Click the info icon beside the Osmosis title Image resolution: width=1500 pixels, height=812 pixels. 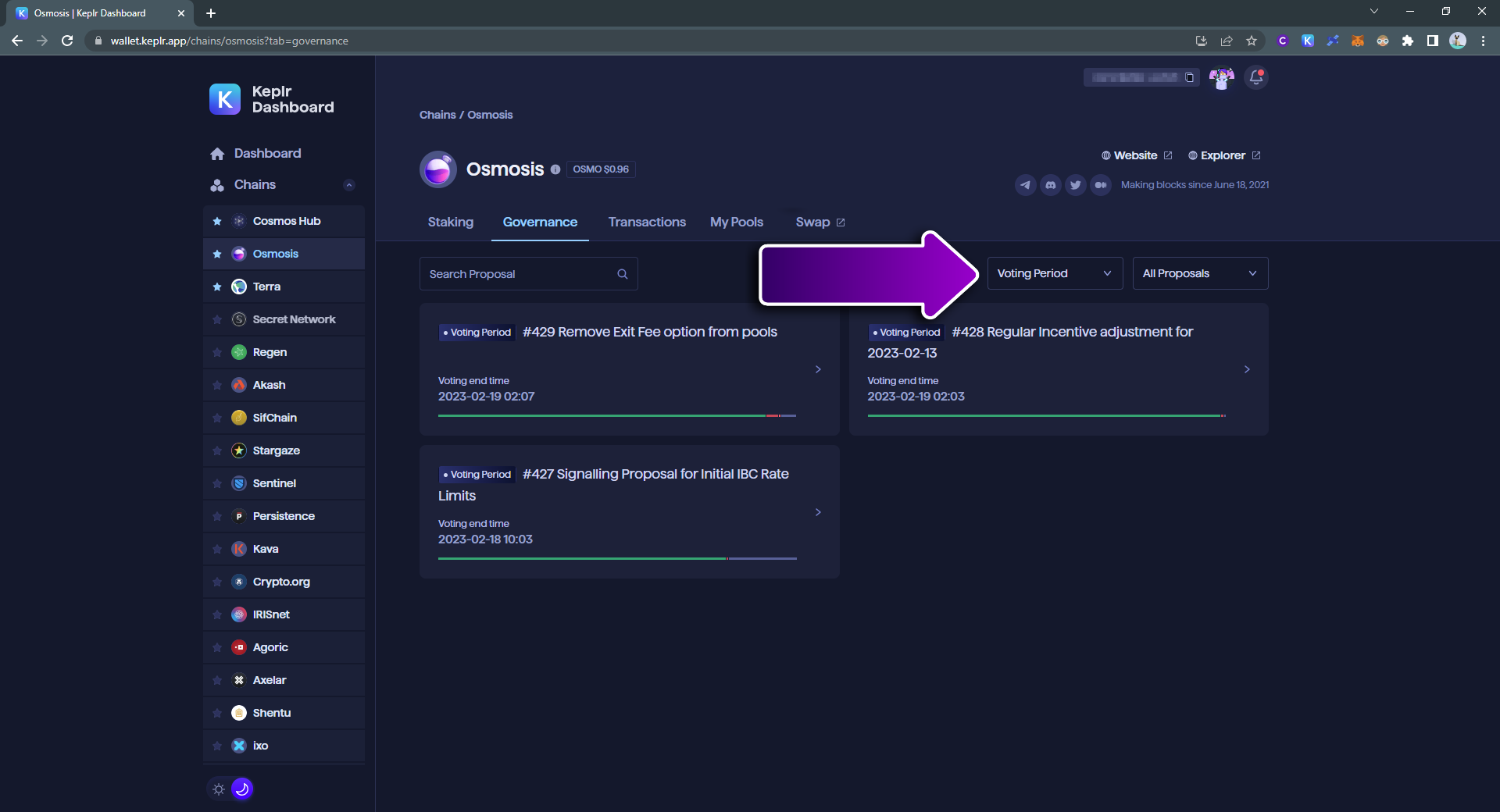point(555,169)
